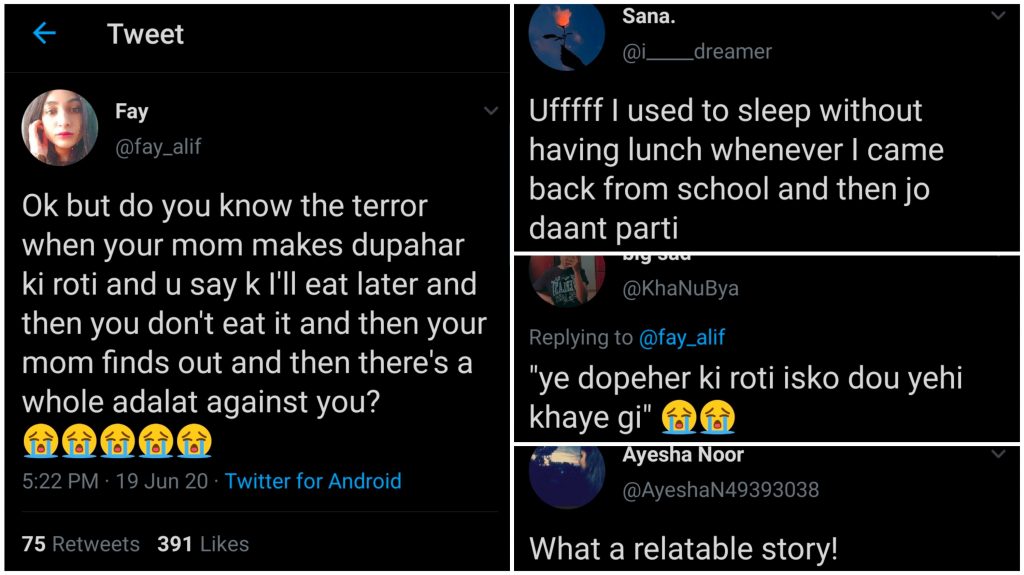Open Sana's rose profile picture
The width and height of the screenshot is (1024, 575).
[567, 38]
